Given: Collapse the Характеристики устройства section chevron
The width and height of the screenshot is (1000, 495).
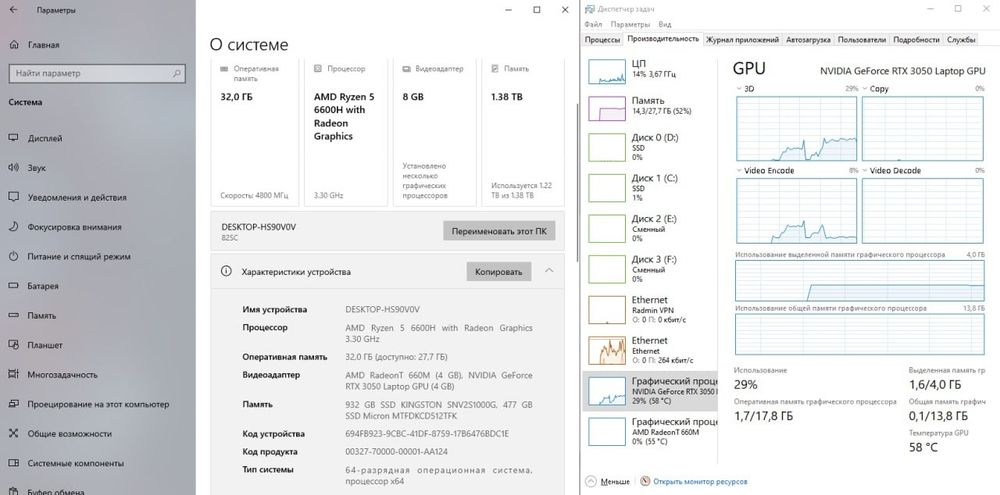Looking at the screenshot, I should pos(549,271).
